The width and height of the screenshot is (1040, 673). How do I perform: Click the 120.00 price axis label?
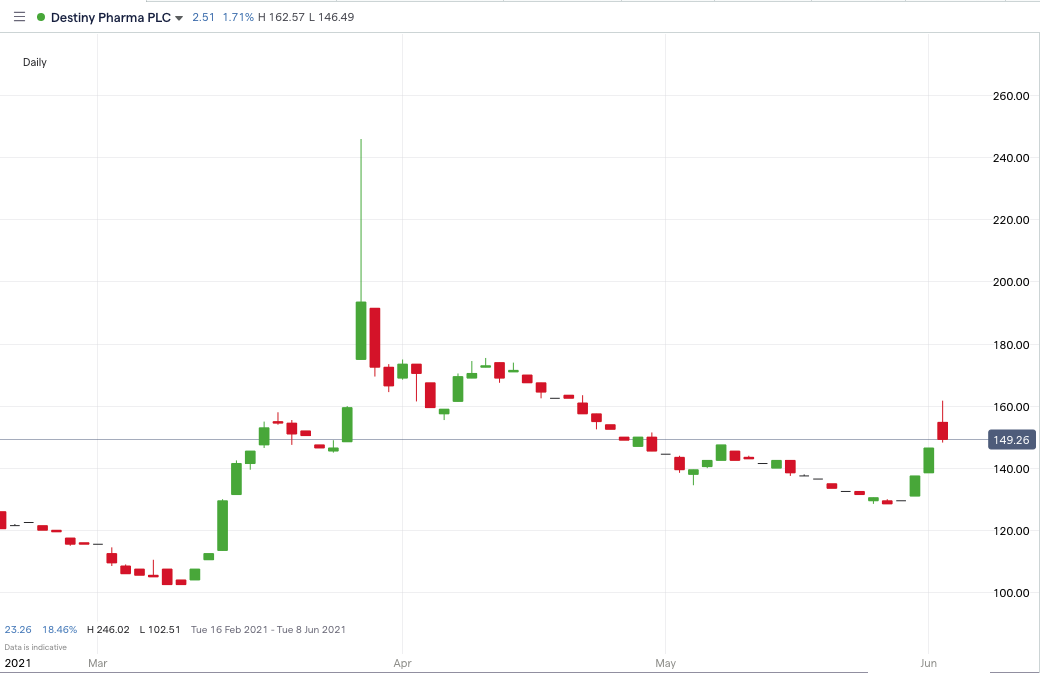1011,531
